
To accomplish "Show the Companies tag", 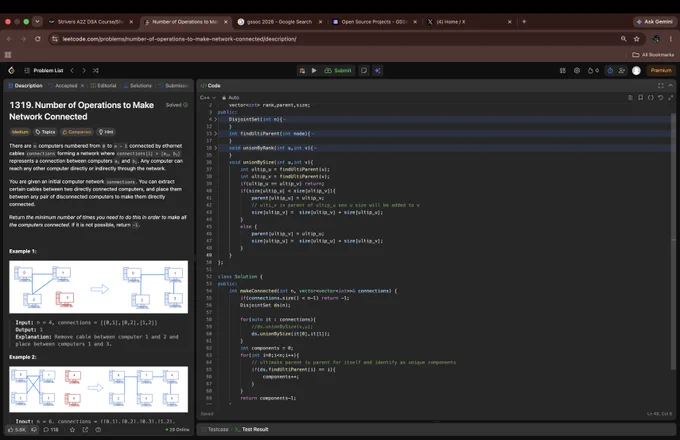I will click(77, 132).
